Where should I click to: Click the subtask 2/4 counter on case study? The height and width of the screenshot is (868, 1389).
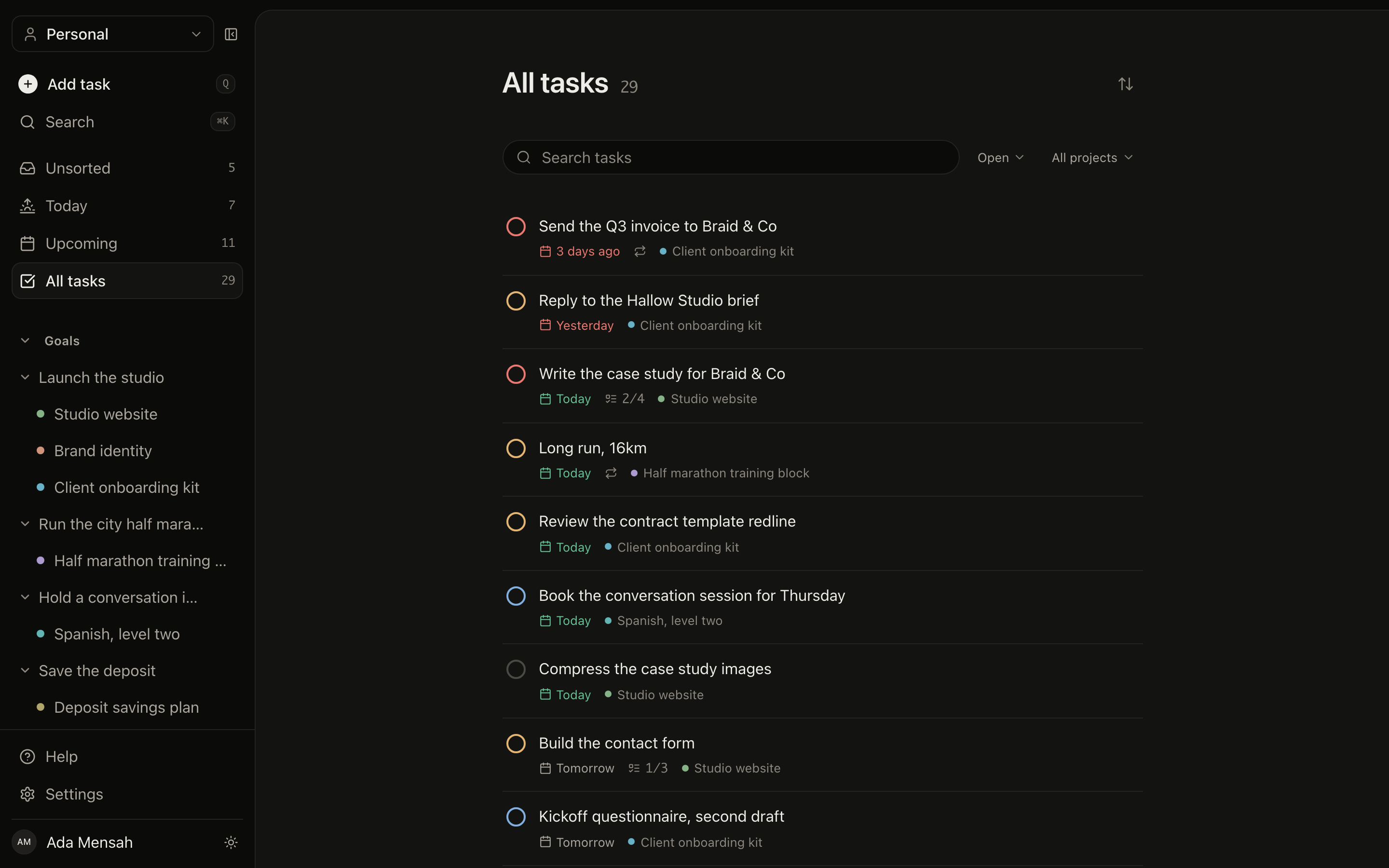coord(625,399)
